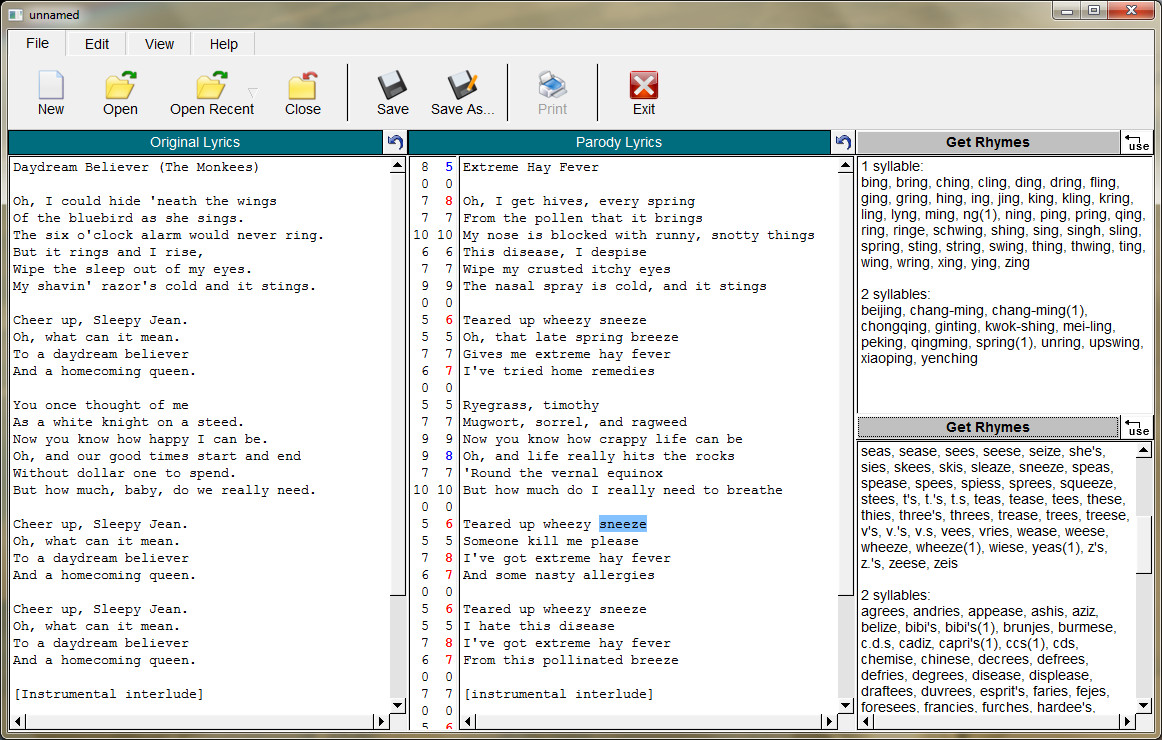
Task: Click Parody Lyrics scroll right arrow
Action: [829, 721]
